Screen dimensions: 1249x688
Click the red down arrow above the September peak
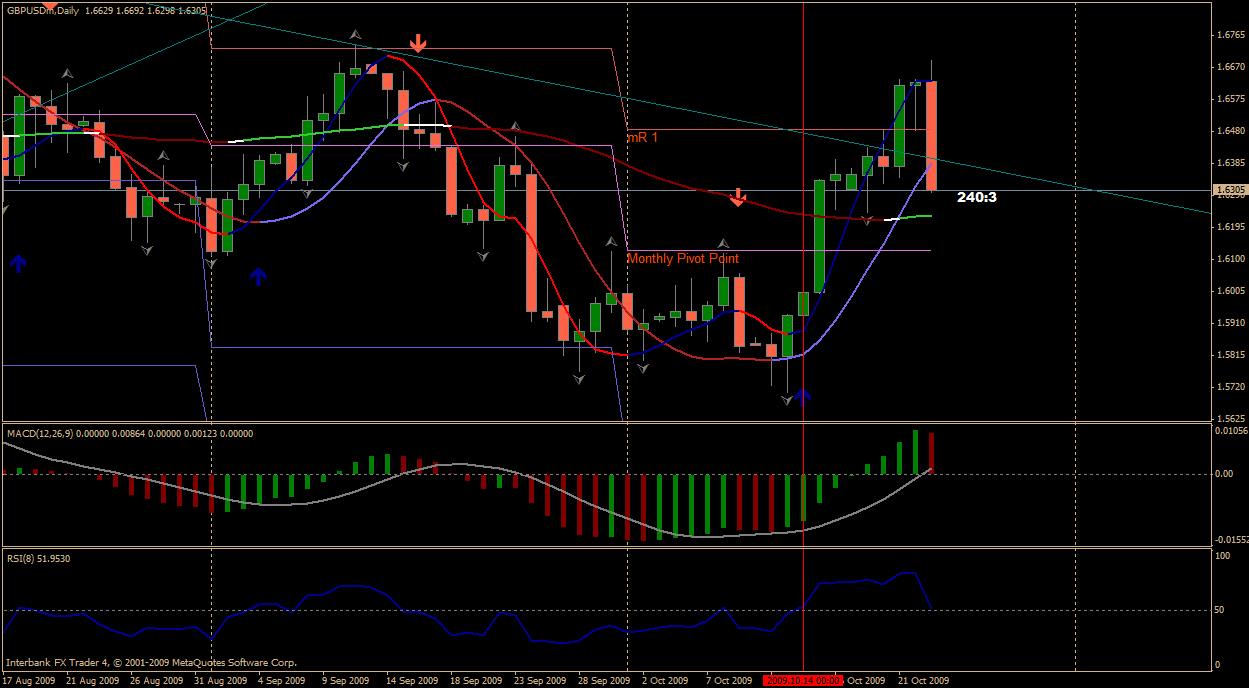click(418, 43)
